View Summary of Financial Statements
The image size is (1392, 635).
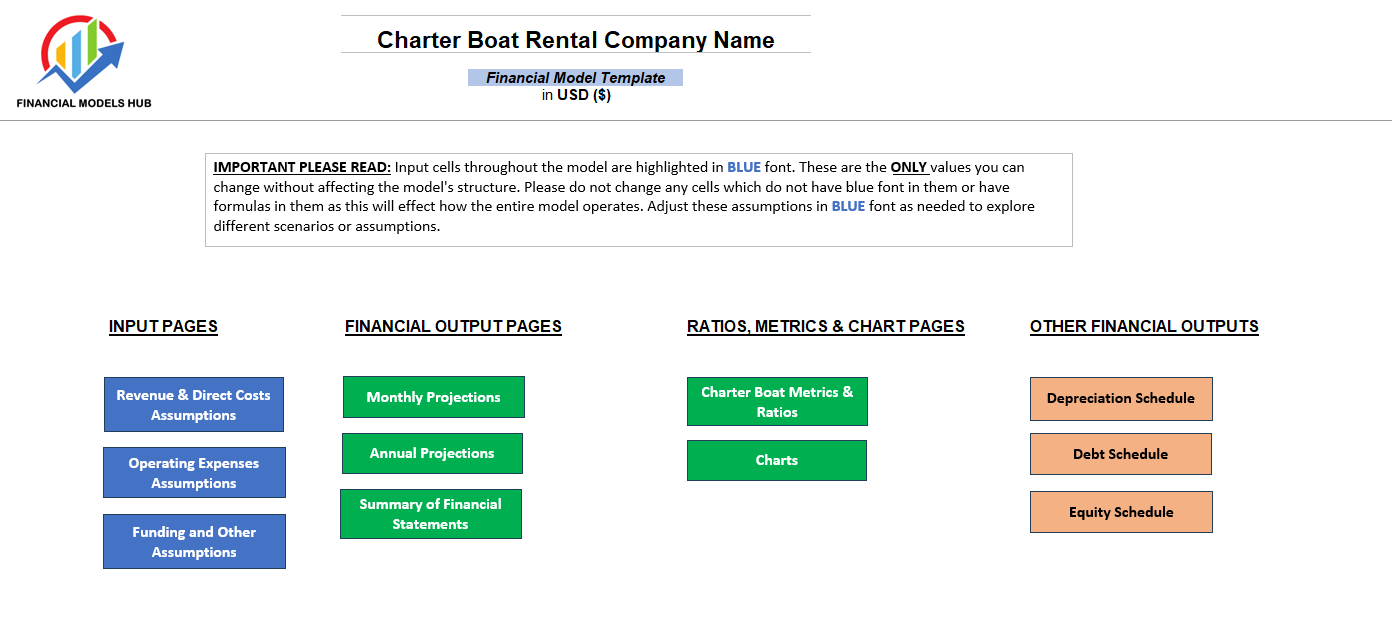pyautogui.click(x=430, y=513)
